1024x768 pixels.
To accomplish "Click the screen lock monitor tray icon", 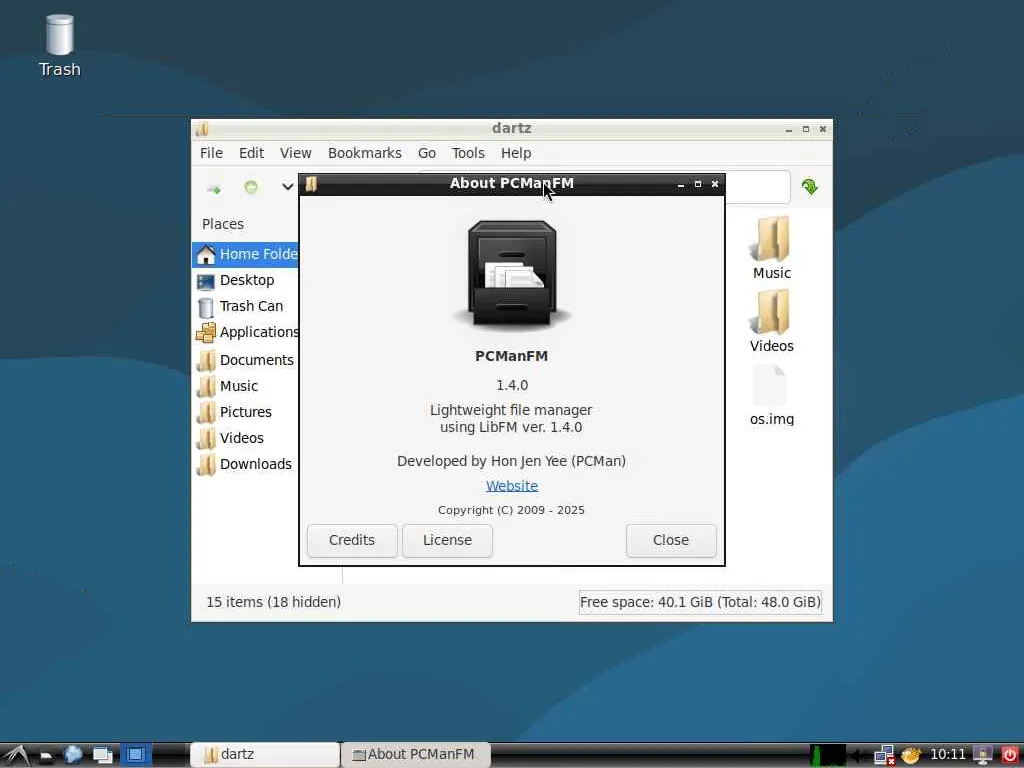I will coord(983,756).
